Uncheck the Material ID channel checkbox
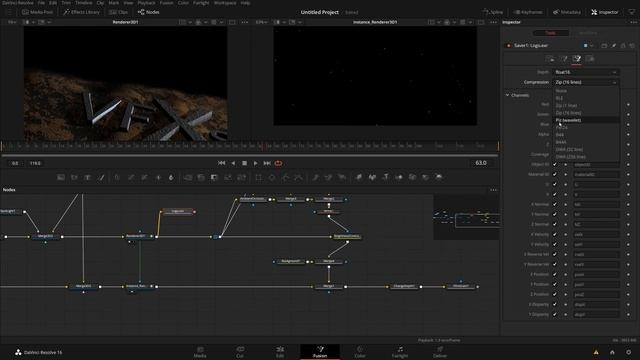640x360 pixels. pos(555,174)
